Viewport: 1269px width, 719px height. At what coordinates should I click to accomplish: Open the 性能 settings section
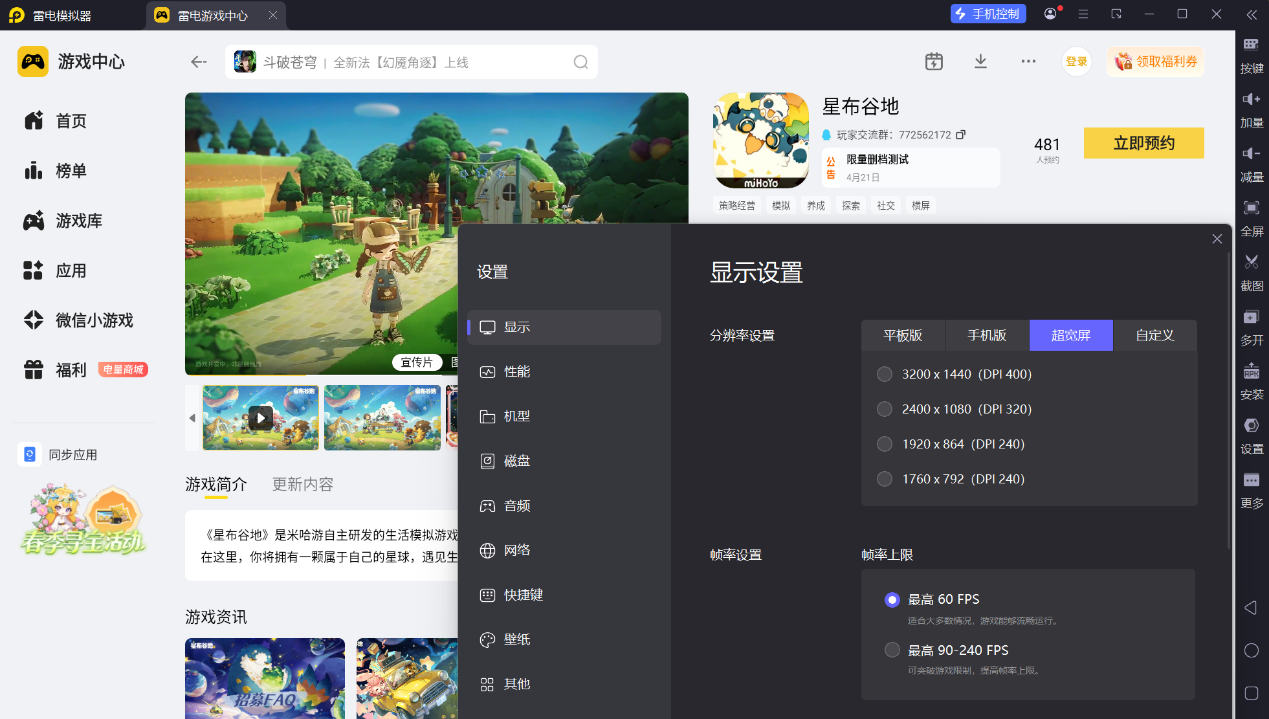(517, 371)
